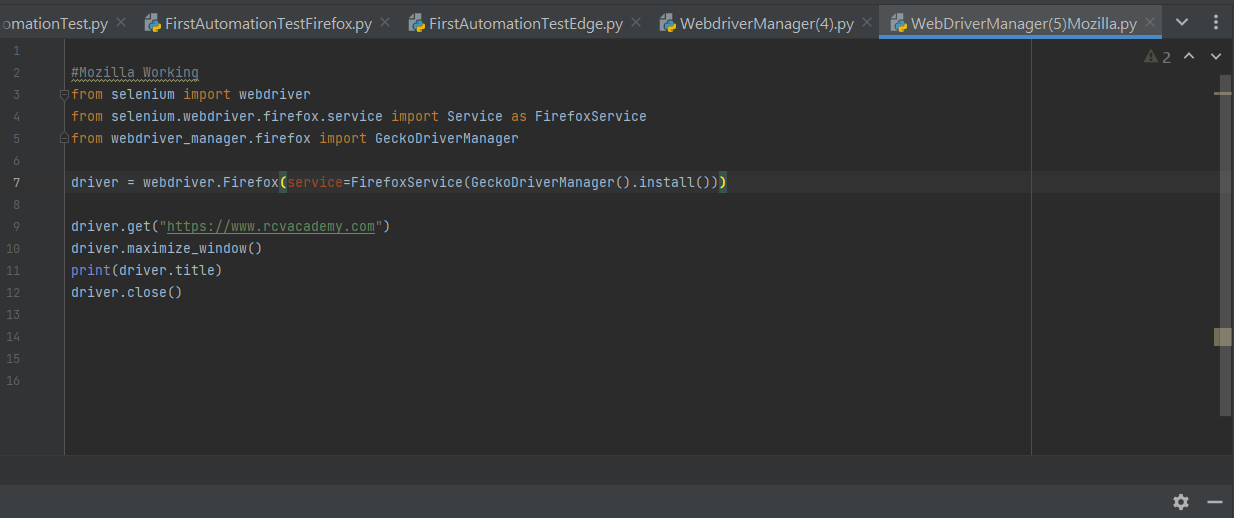Viewport: 1234px width, 518px height.
Task: Click Python file icon on FirstAutomationTestFirefox.py tab
Action: [152, 23]
